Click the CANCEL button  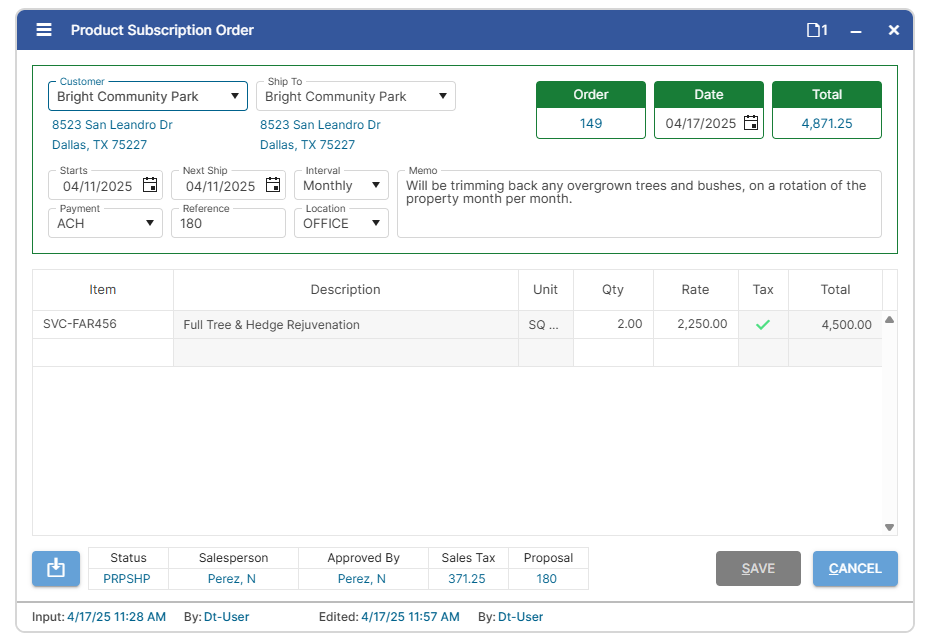[855, 568]
